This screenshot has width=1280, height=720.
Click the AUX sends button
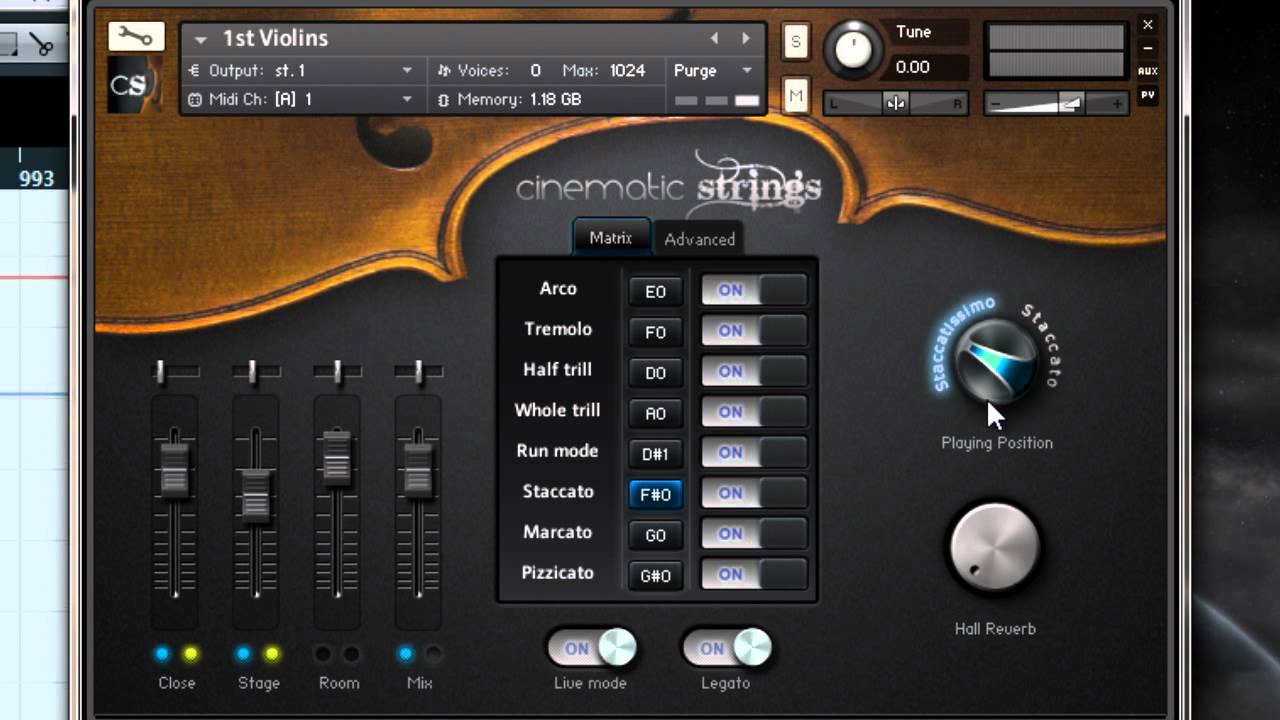click(1147, 71)
